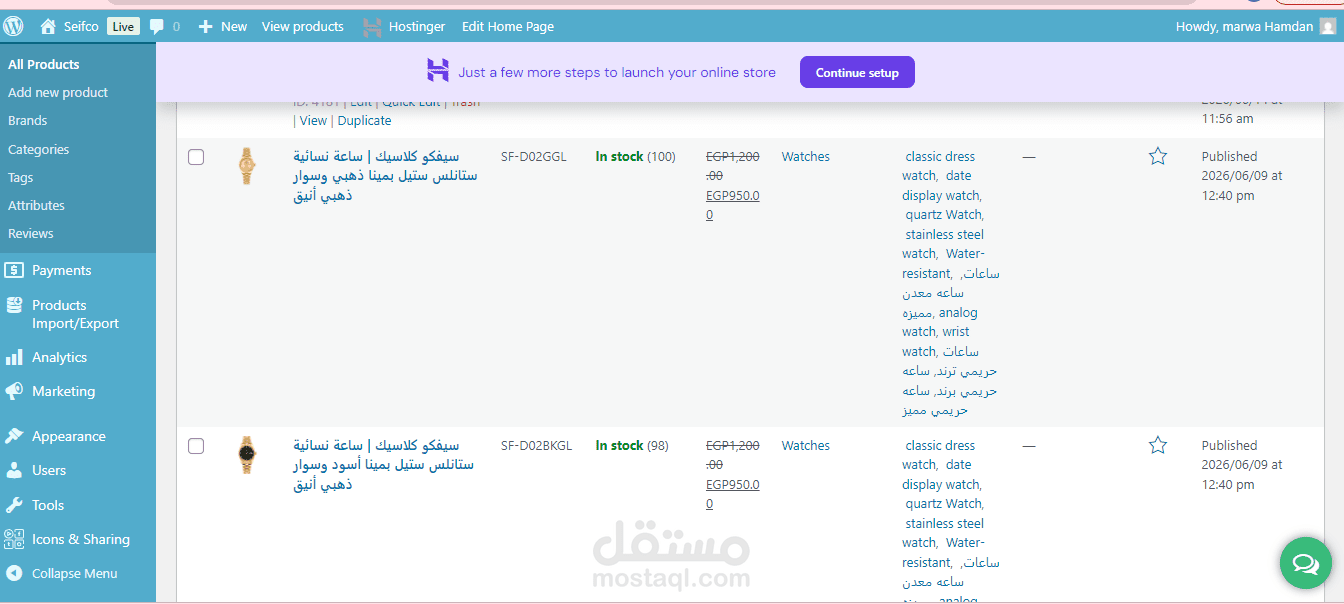The width and height of the screenshot is (1344, 604).
Task: Click Watches category in SF-D02BKGL row
Action: click(806, 445)
